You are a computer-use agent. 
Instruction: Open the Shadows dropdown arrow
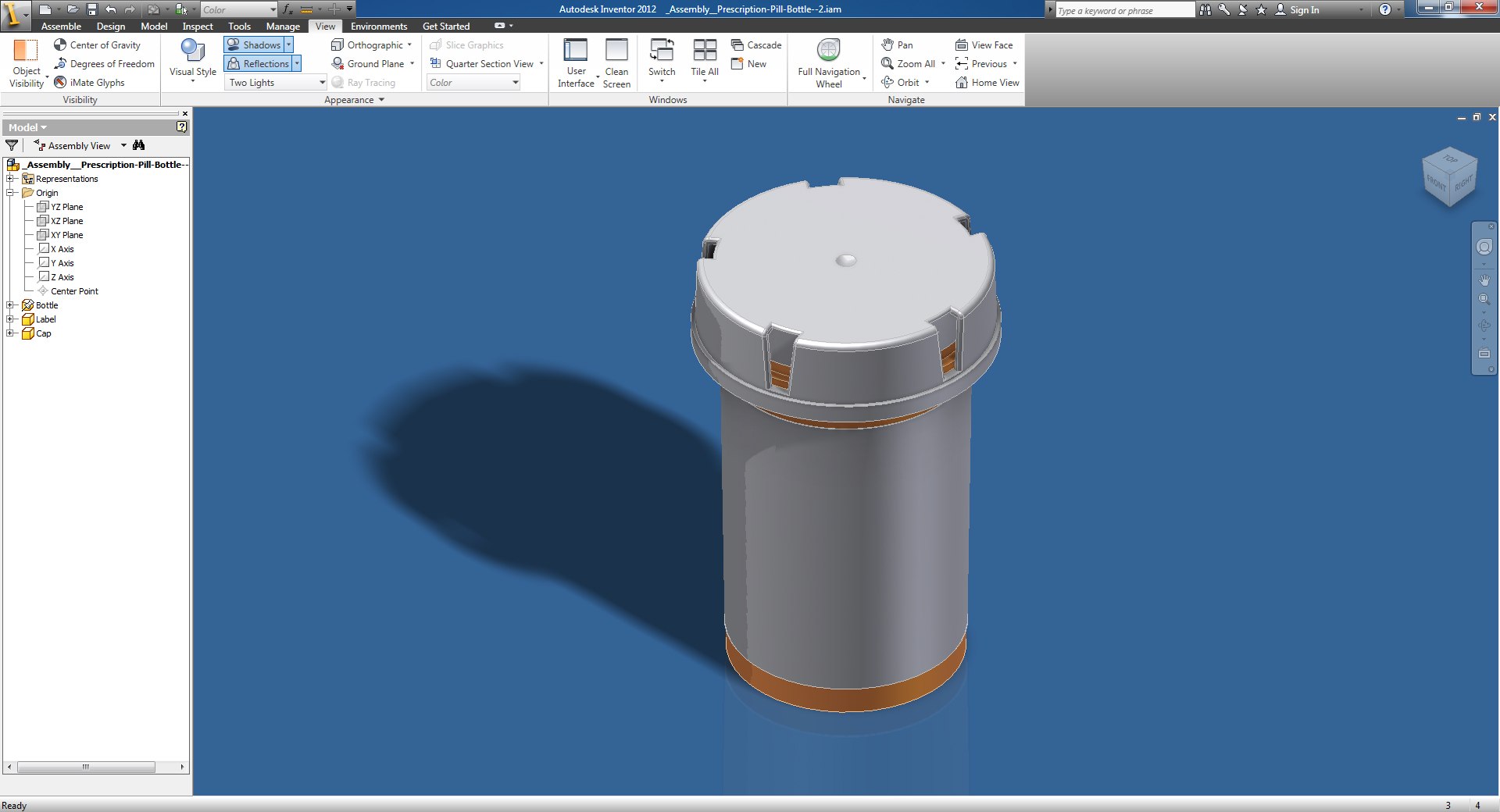[x=288, y=45]
